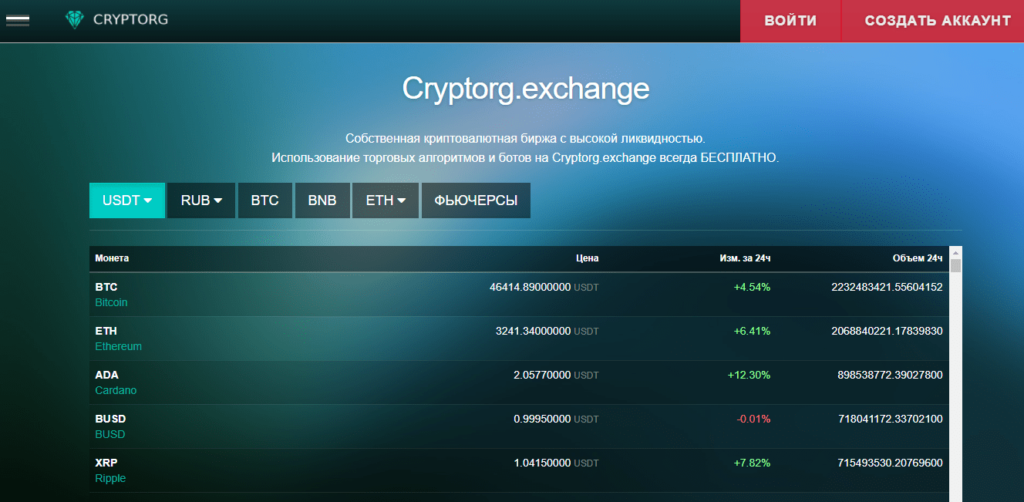Click the Cryptorg.exchange heading
Viewport: 1024px width, 502px height.
point(526,88)
